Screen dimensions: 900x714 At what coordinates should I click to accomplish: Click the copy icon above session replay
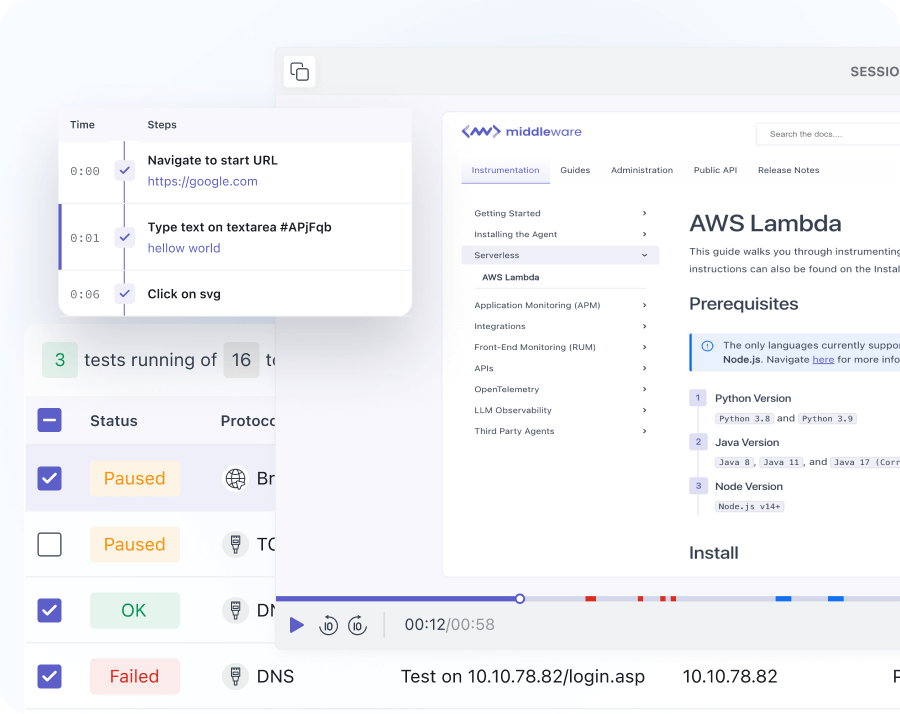[299, 71]
